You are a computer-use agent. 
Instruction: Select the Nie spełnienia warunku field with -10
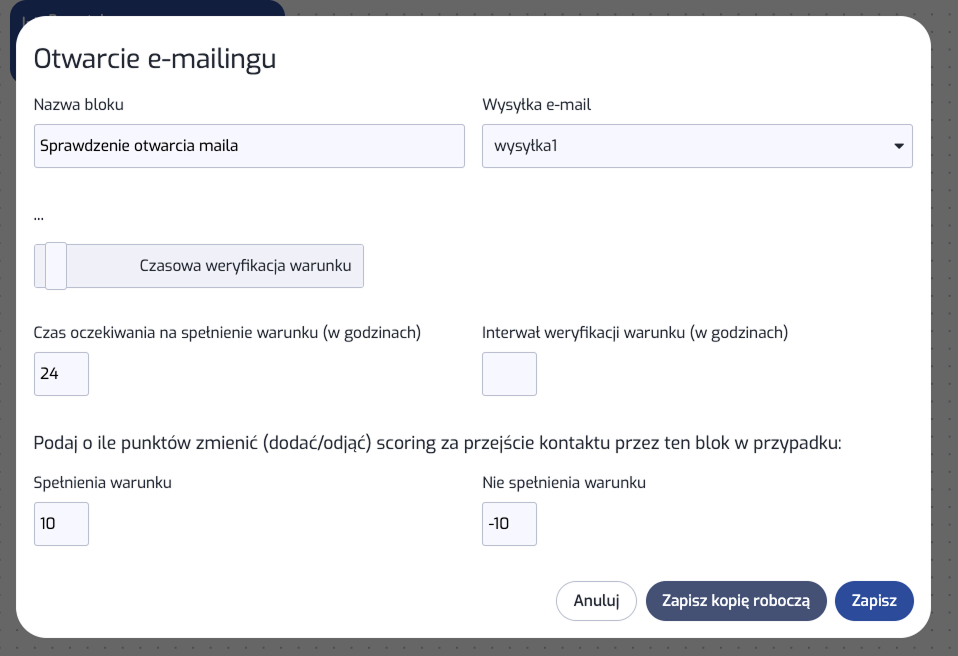pyautogui.click(x=510, y=524)
